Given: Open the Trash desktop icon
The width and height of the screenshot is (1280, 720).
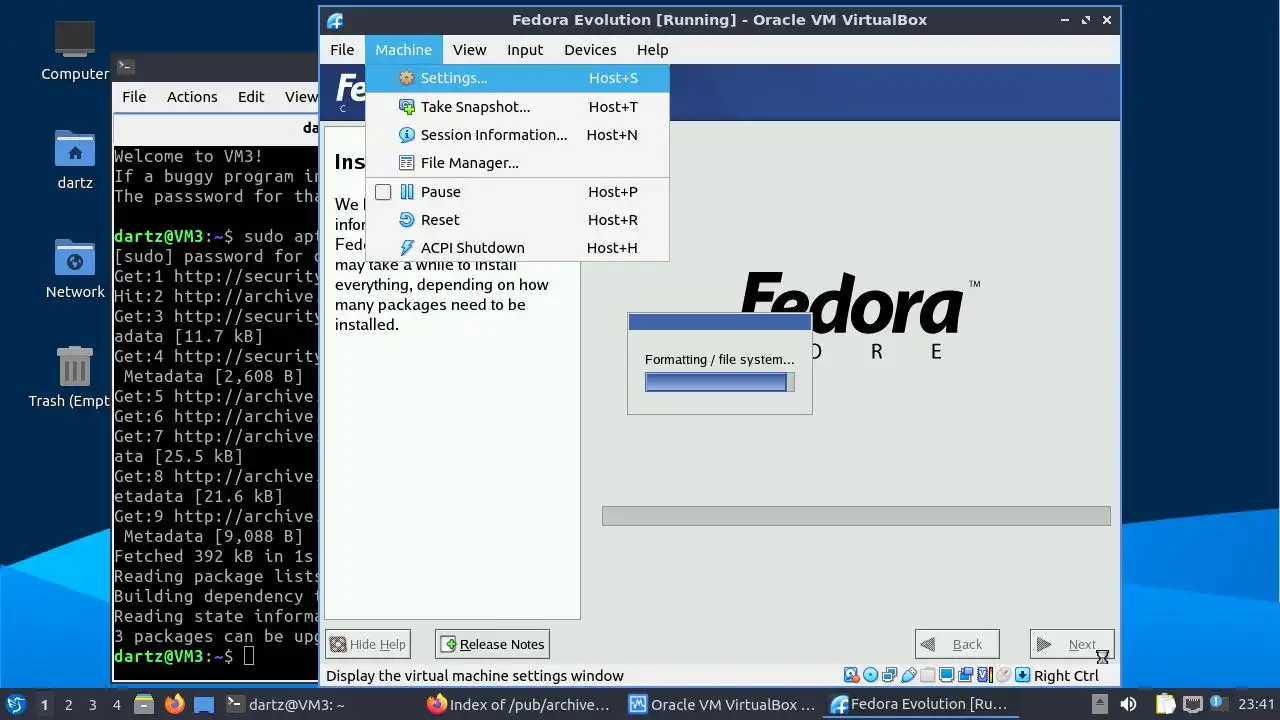Looking at the screenshot, I should [x=75, y=377].
